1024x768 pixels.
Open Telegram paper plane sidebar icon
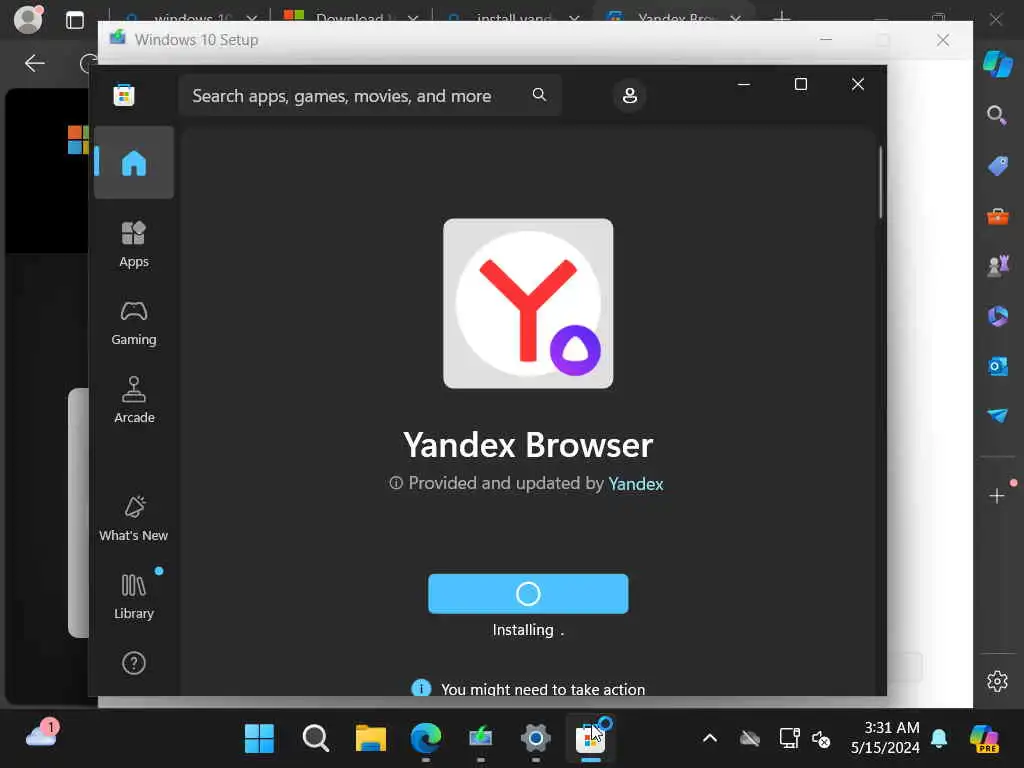coord(997,415)
